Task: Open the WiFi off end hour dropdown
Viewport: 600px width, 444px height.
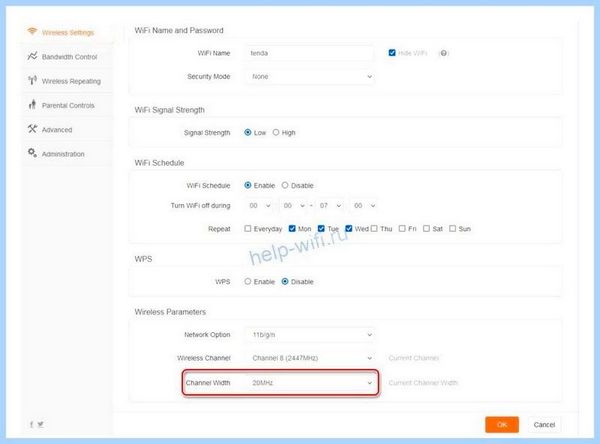Action: pos(329,206)
